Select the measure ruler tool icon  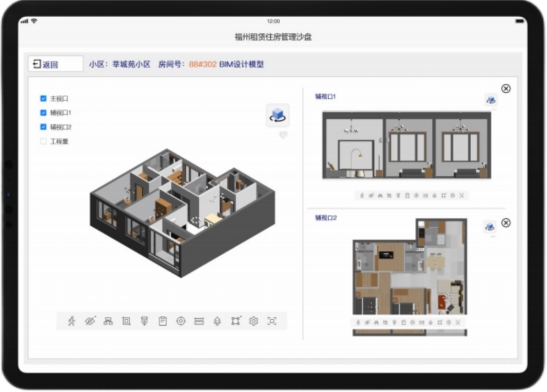click(x=199, y=321)
